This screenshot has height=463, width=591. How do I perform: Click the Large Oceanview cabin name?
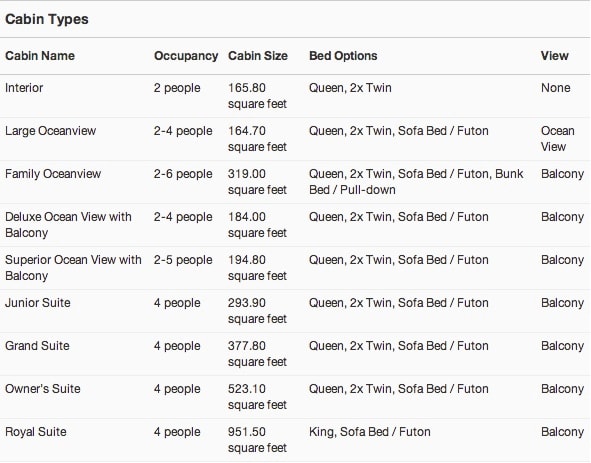tap(51, 131)
